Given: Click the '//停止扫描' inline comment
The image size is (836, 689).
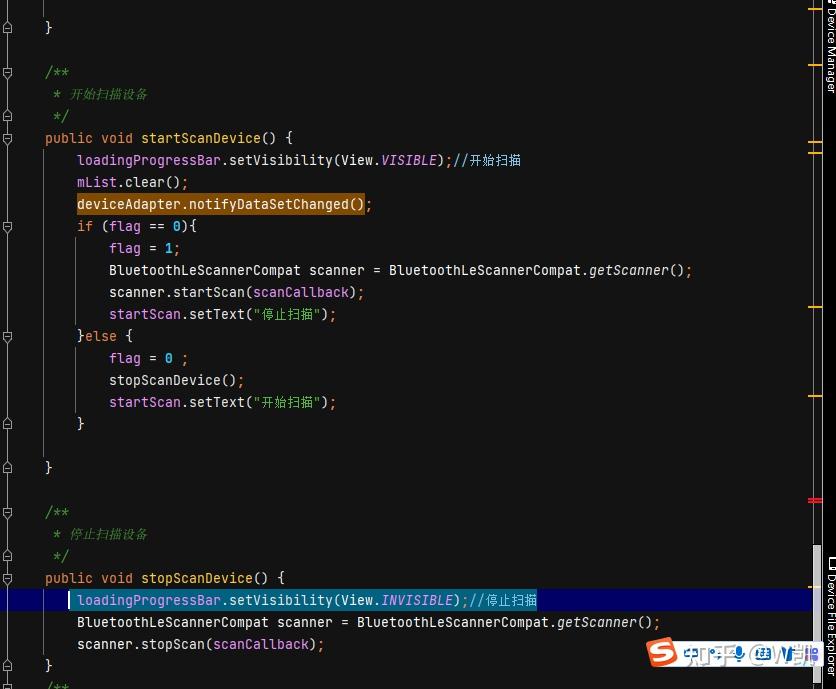Looking at the screenshot, I should click(x=503, y=600).
